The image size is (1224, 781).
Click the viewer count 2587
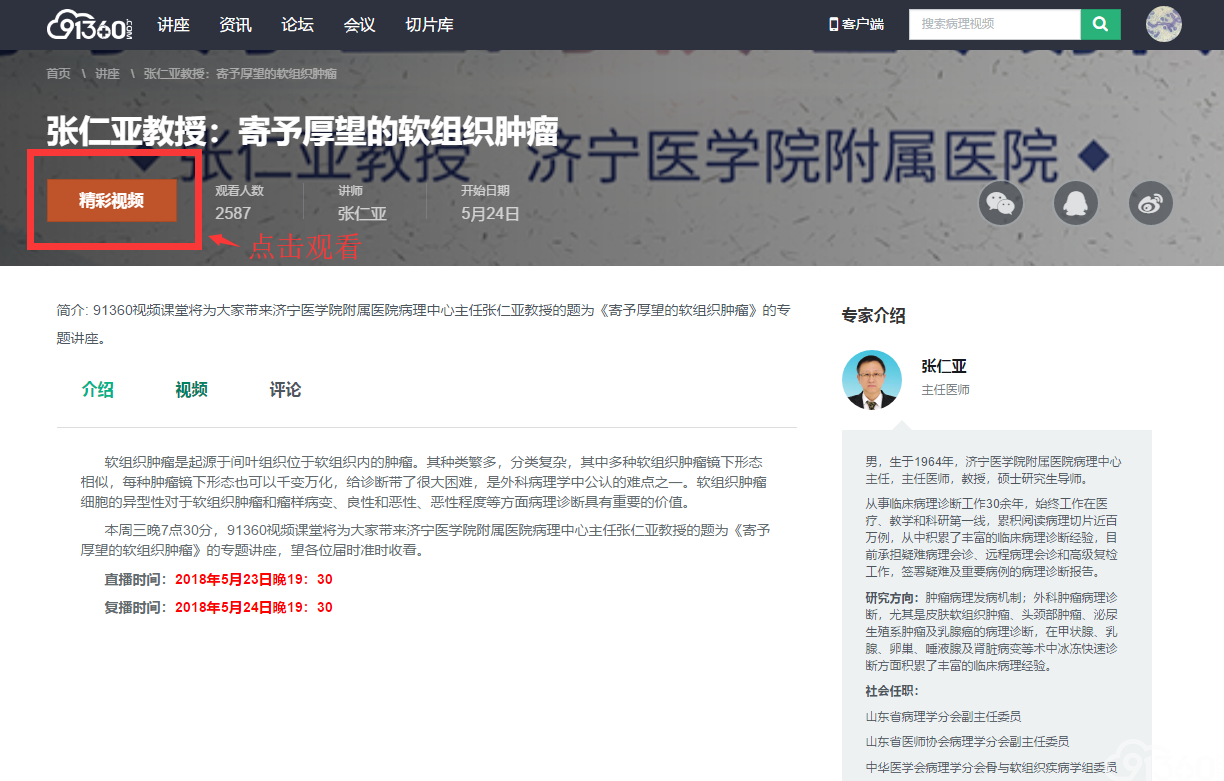tap(233, 213)
